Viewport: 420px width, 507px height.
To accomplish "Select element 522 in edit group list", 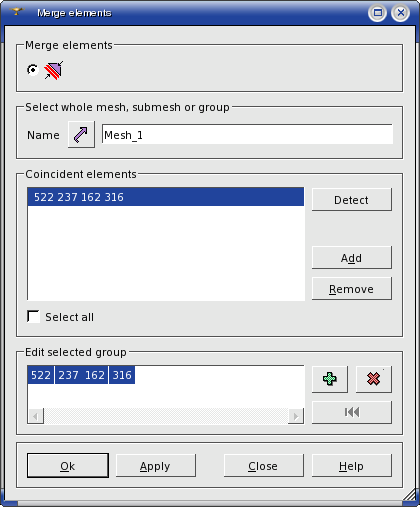I will pos(41,375).
